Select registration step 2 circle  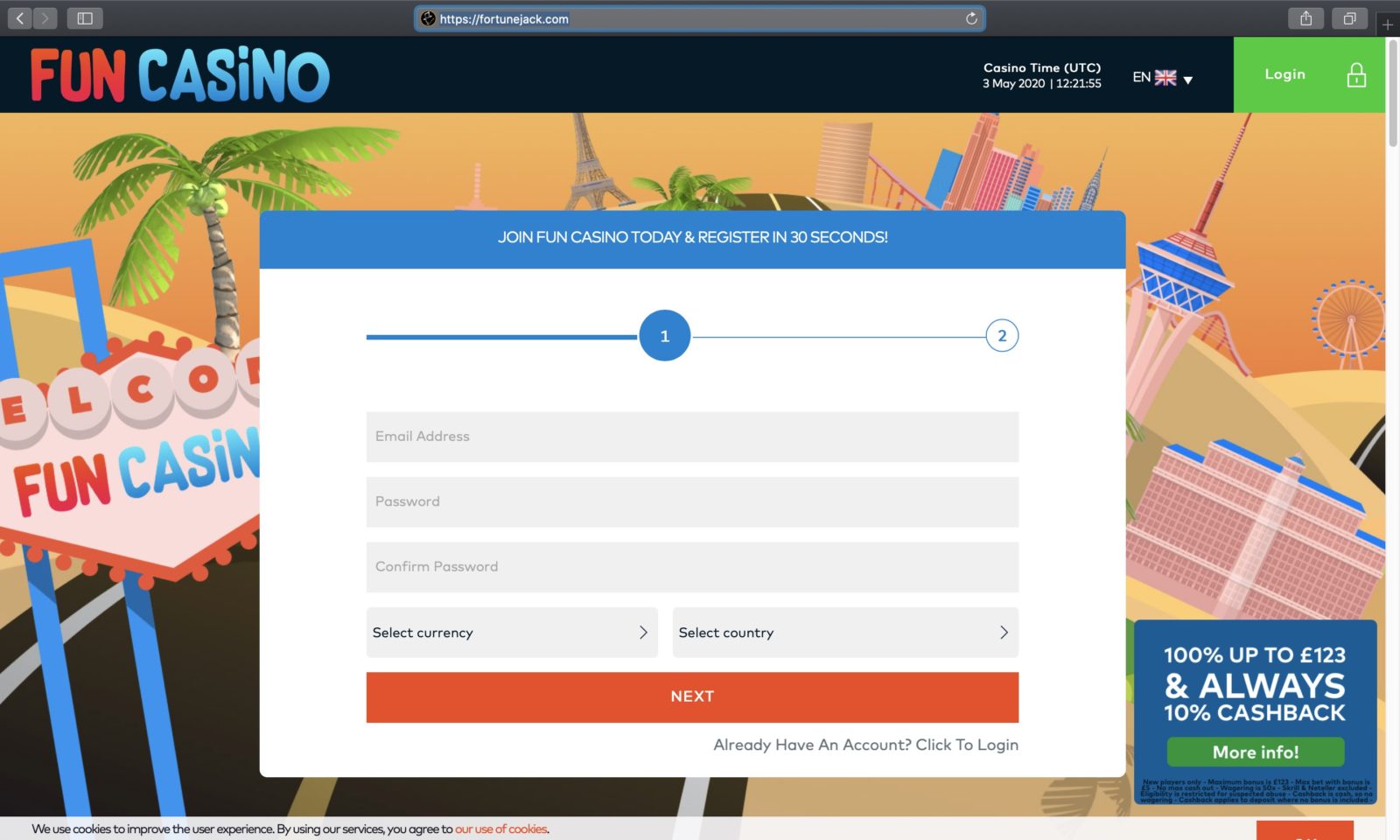point(1001,335)
